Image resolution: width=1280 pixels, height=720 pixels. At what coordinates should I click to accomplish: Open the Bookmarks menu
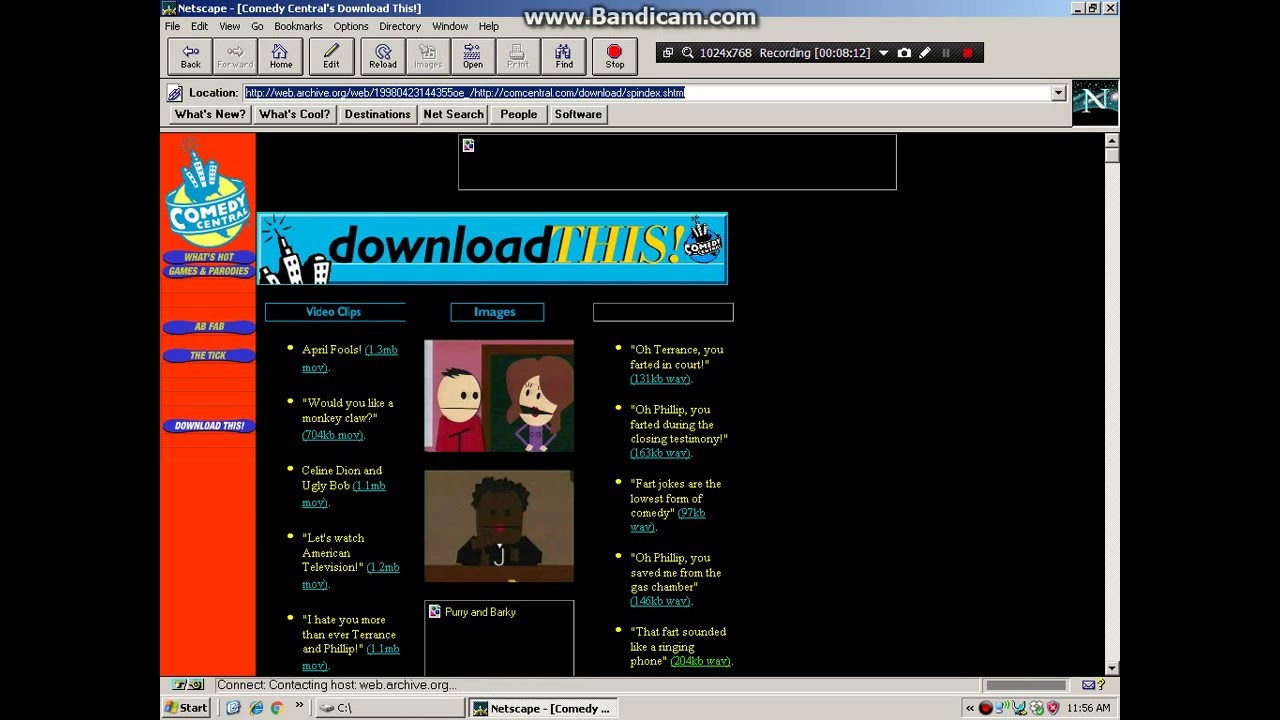click(x=298, y=26)
